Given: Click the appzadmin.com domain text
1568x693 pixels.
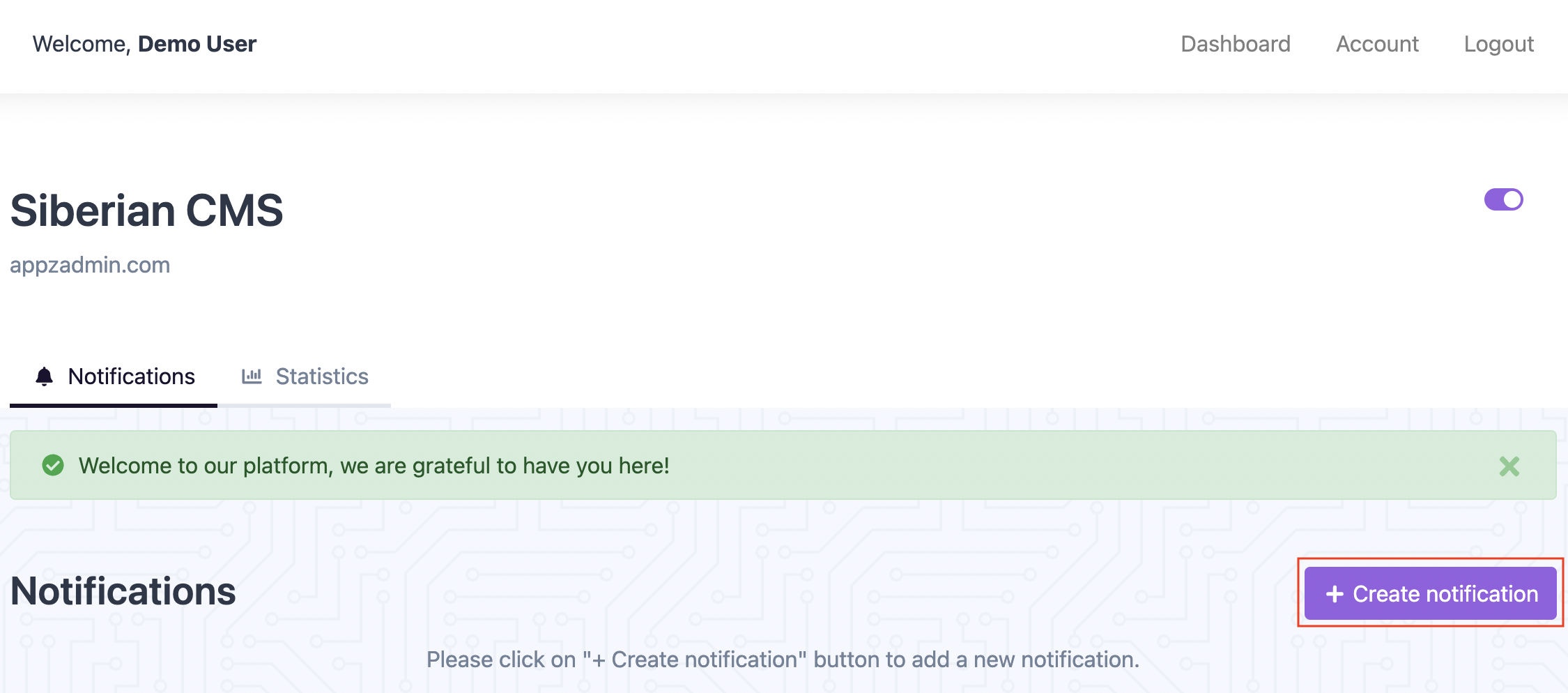Looking at the screenshot, I should 90,265.
